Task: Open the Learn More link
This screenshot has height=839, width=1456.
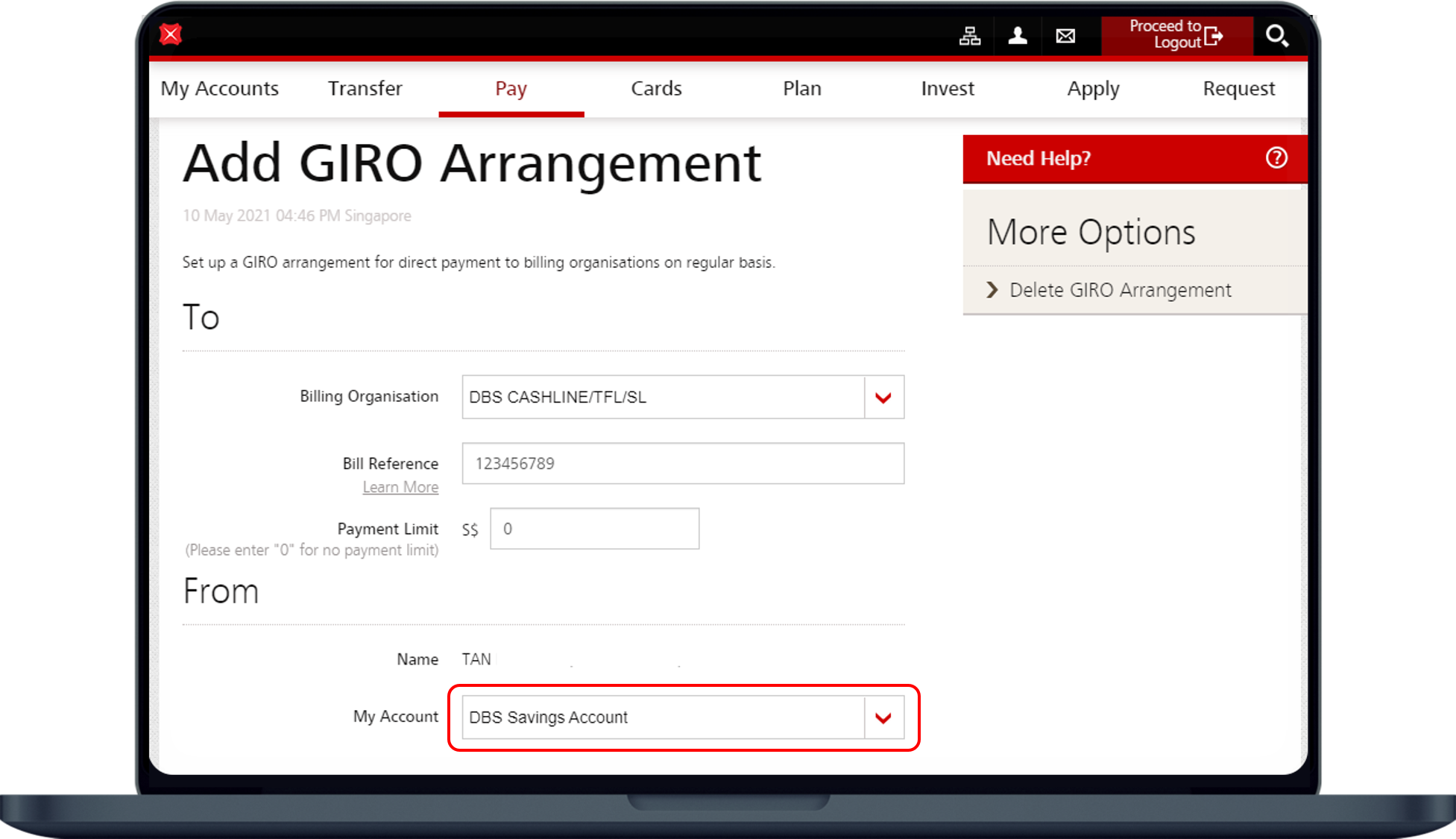Action: (x=400, y=487)
